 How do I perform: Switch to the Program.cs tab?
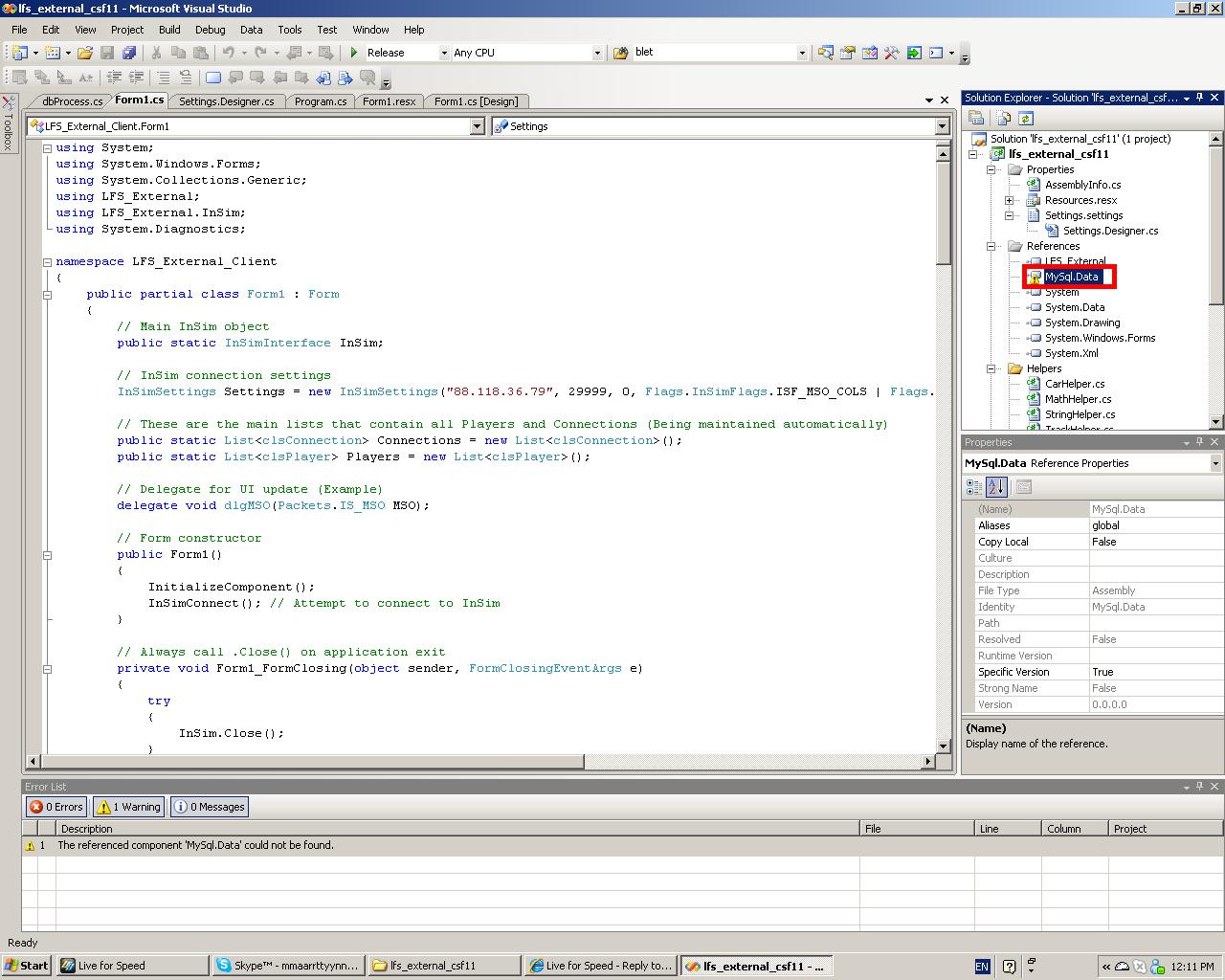tap(320, 101)
